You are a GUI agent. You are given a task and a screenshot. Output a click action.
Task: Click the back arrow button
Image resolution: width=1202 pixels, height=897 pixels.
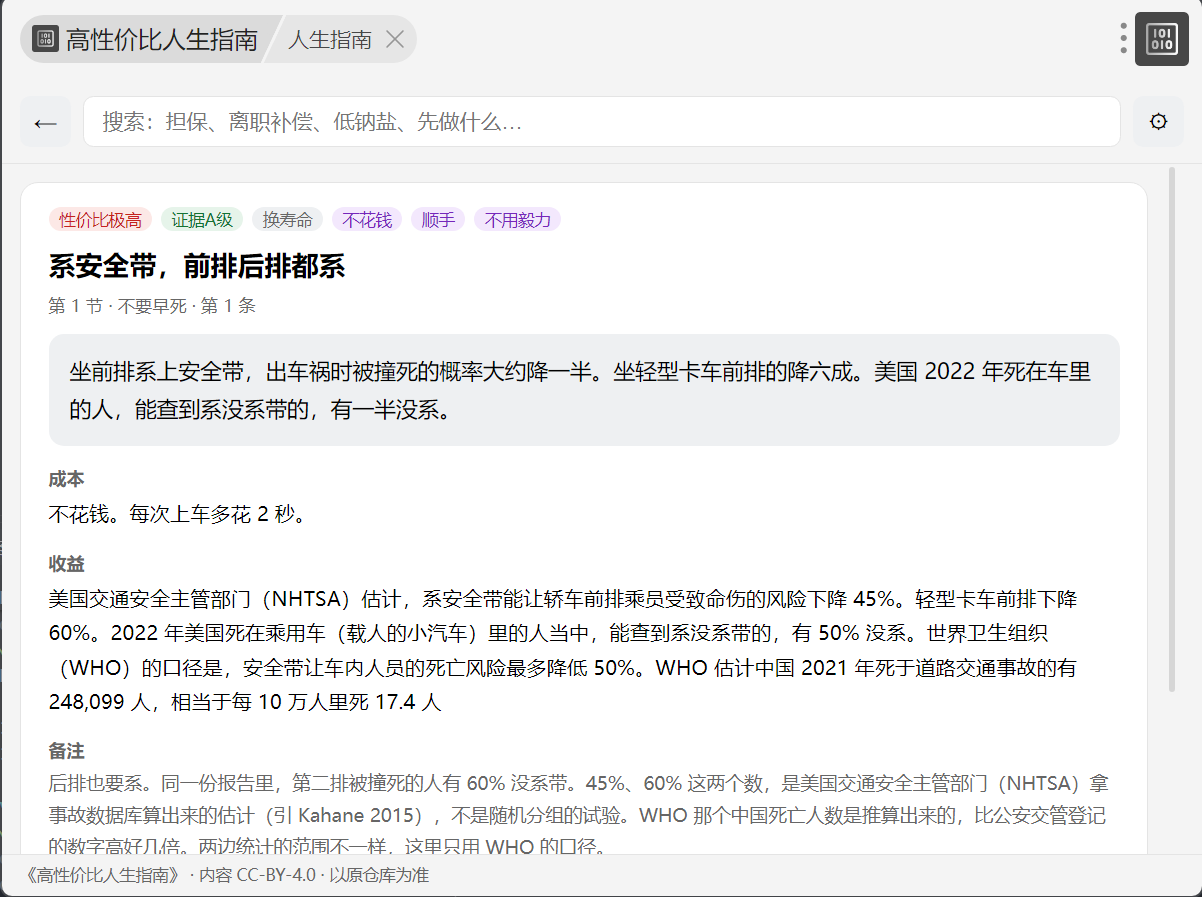[x=45, y=122]
